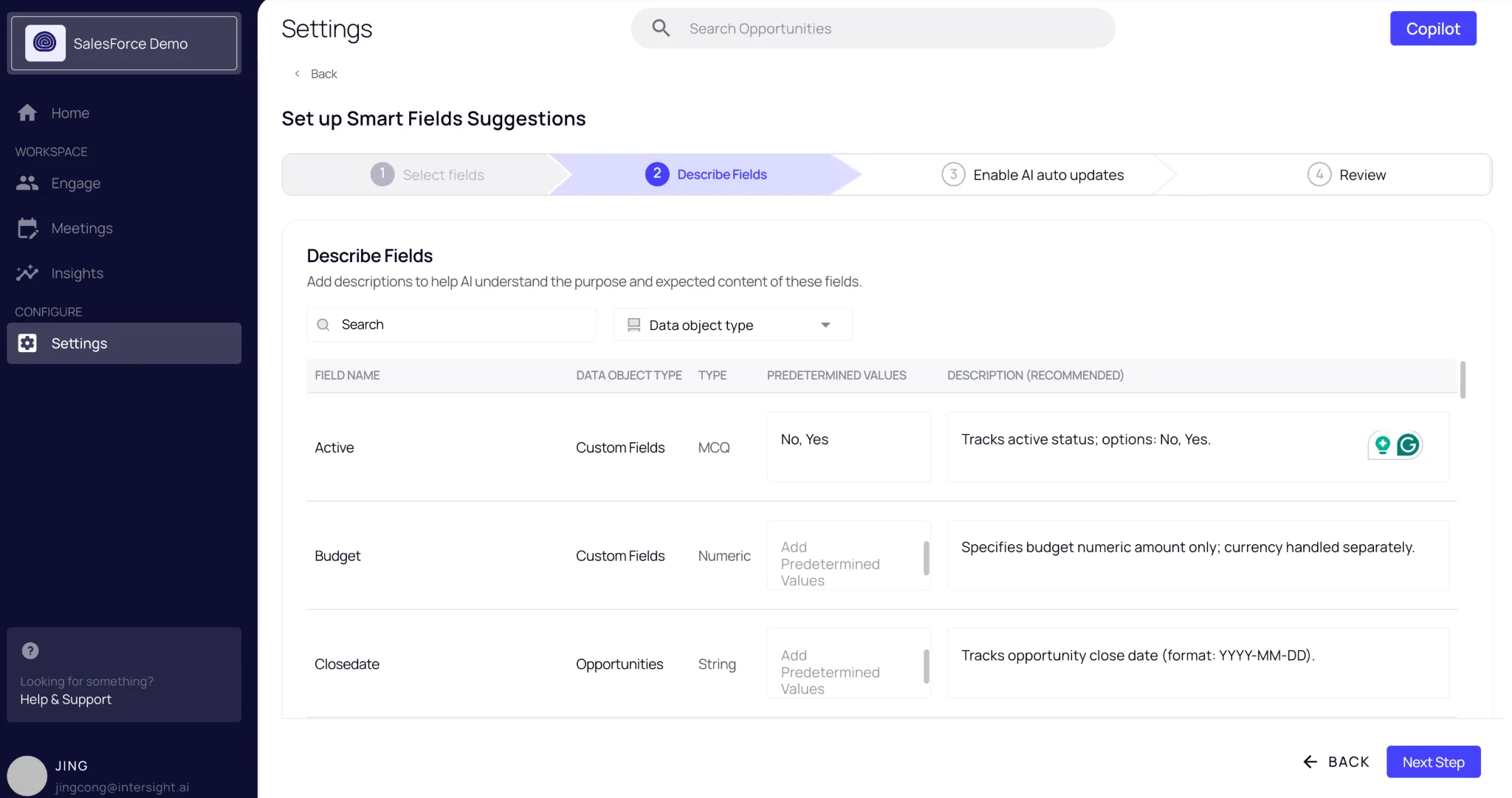Open Meetings calendar icon

(27, 228)
